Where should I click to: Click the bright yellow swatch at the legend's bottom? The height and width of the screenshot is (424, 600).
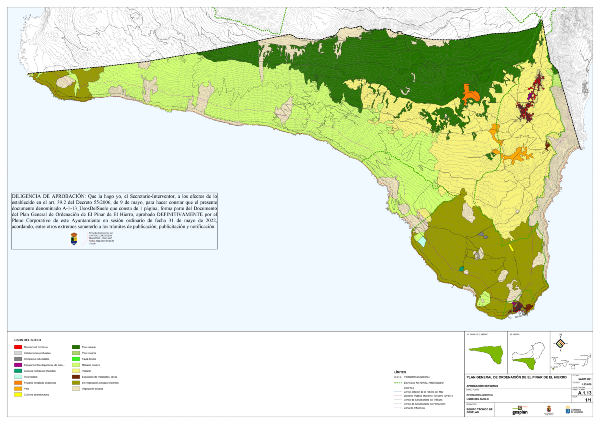(x=17, y=395)
